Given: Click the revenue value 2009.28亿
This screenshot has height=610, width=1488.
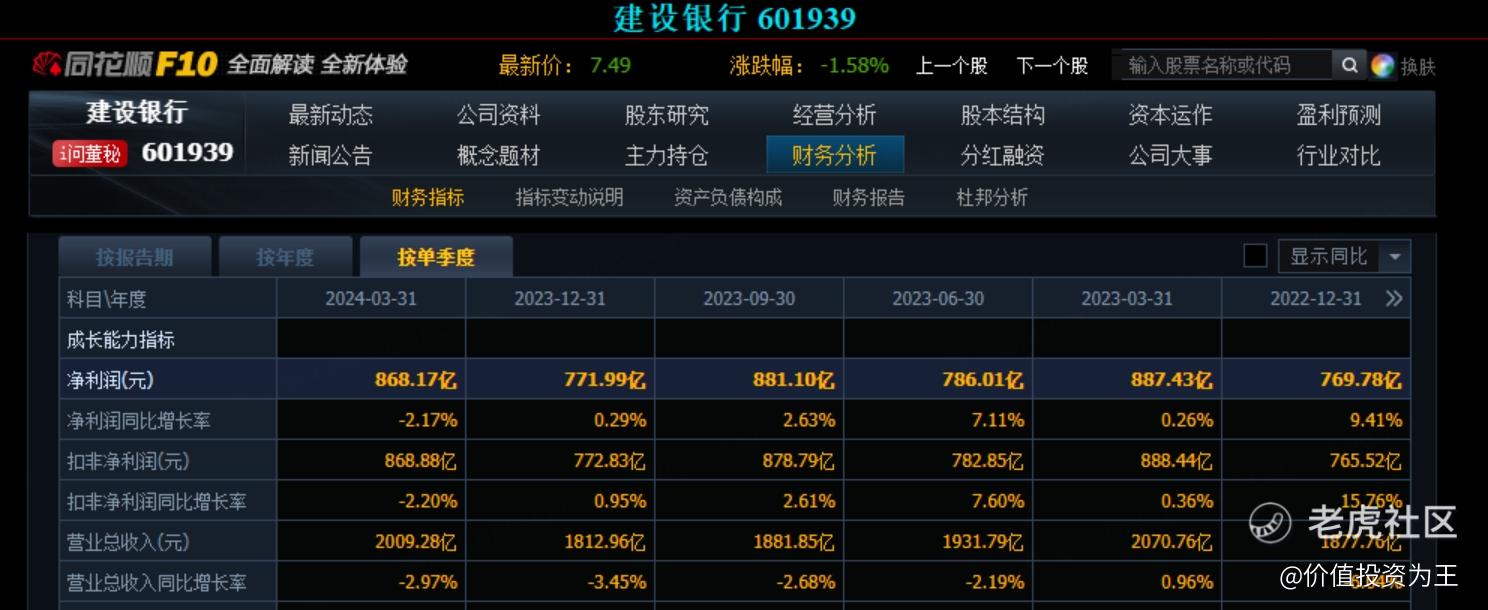Looking at the screenshot, I should [x=416, y=542].
